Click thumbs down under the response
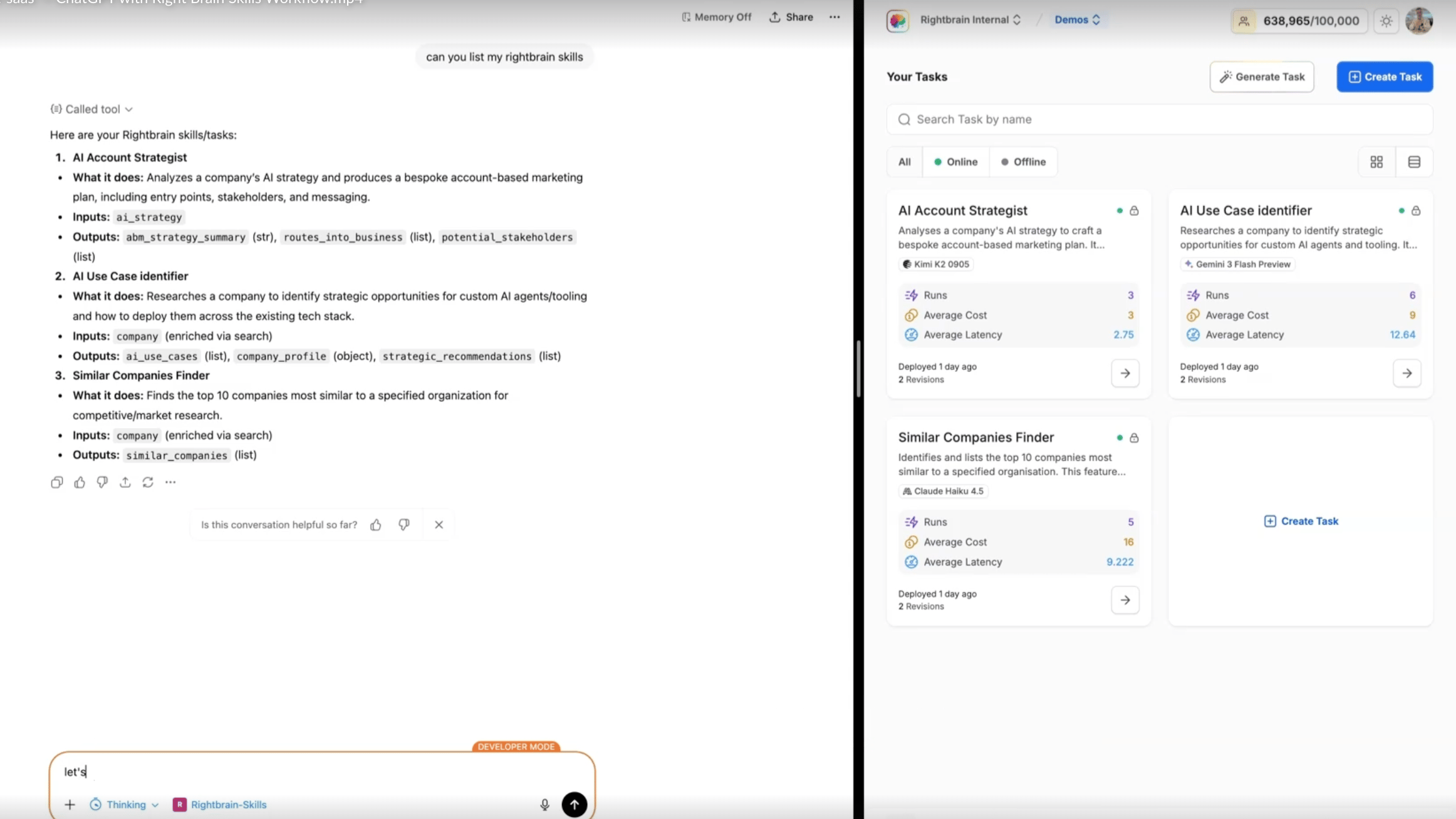Screen dimensions: 1456x819 102,482
